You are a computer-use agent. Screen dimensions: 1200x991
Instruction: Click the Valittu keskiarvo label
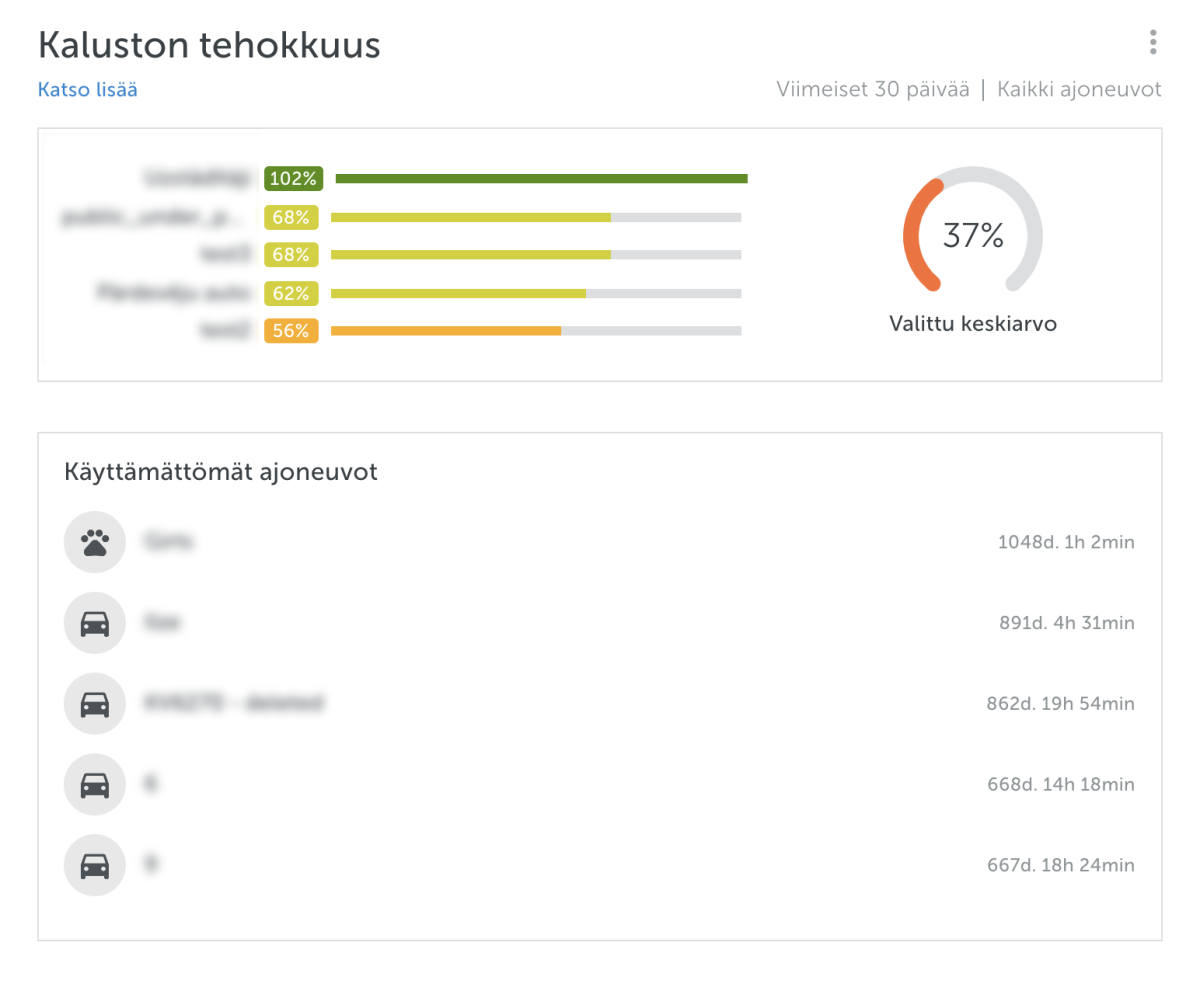point(972,324)
